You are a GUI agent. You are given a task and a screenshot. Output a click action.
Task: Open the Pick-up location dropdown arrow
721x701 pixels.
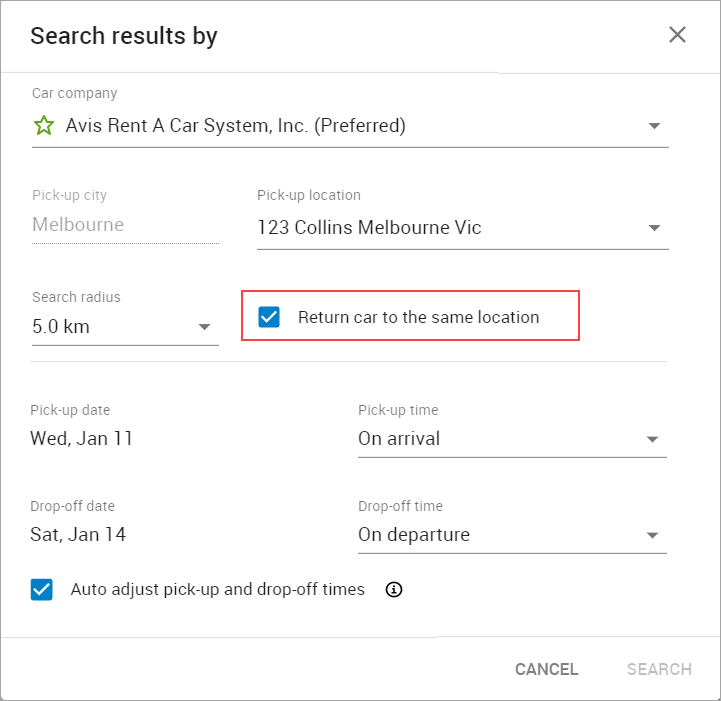(654, 228)
